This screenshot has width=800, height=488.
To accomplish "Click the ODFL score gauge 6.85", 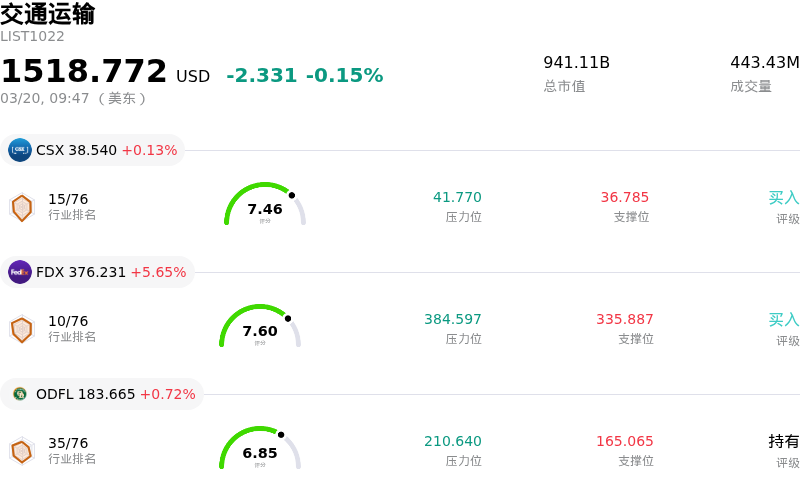I will pos(260,449).
